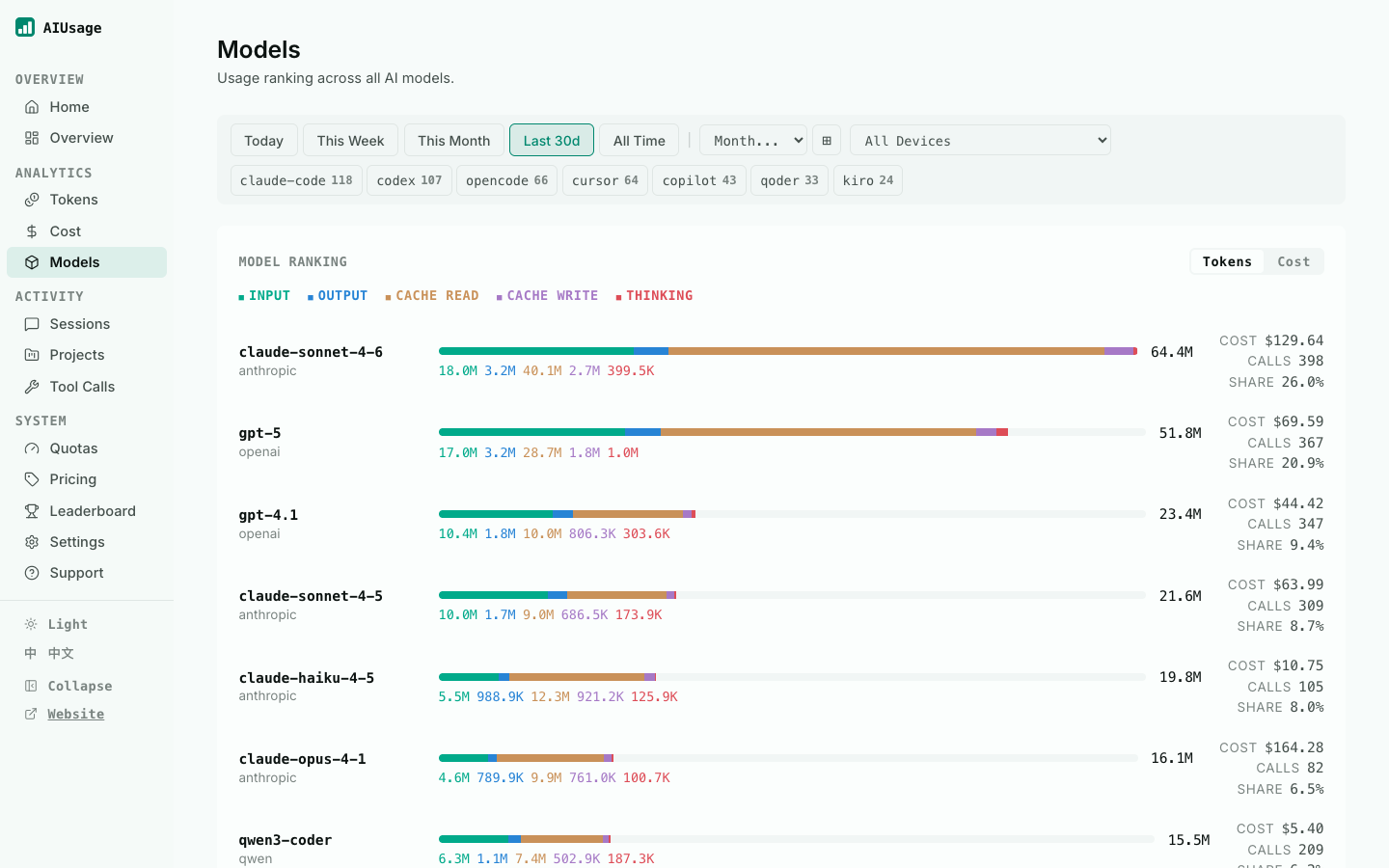Click the Quotas gauge icon

pyautogui.click(x=32, y=448)
